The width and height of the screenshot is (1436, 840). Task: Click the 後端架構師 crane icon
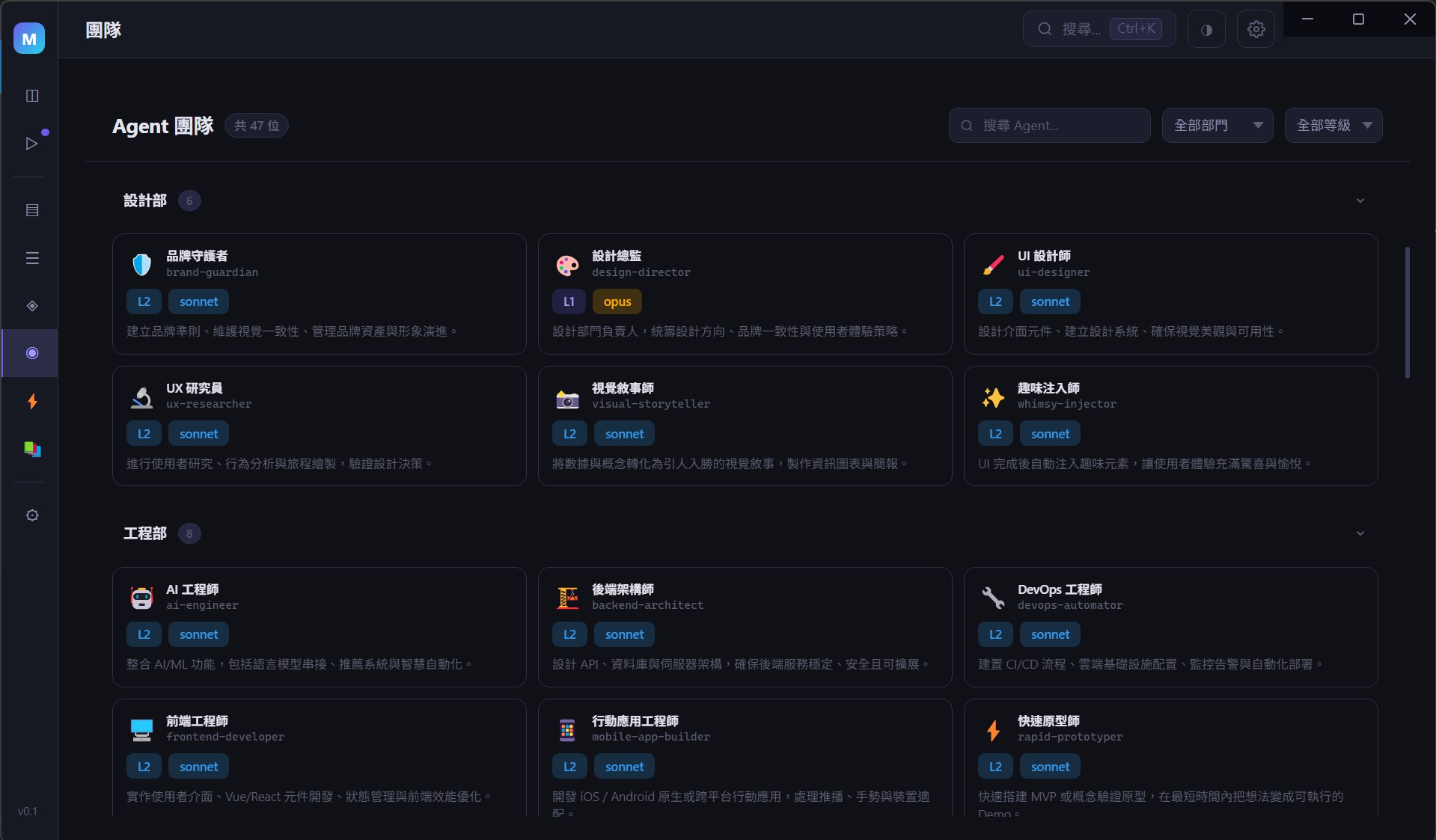coord(567,597)
